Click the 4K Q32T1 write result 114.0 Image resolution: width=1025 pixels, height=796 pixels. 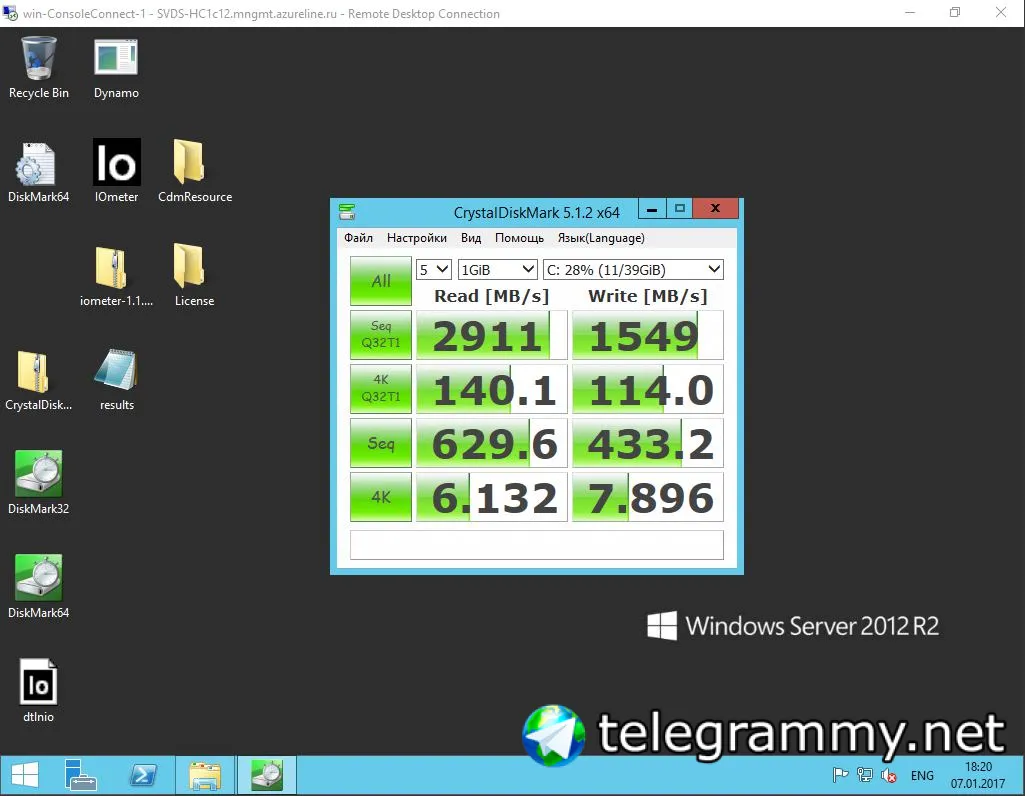pos(648,389)
